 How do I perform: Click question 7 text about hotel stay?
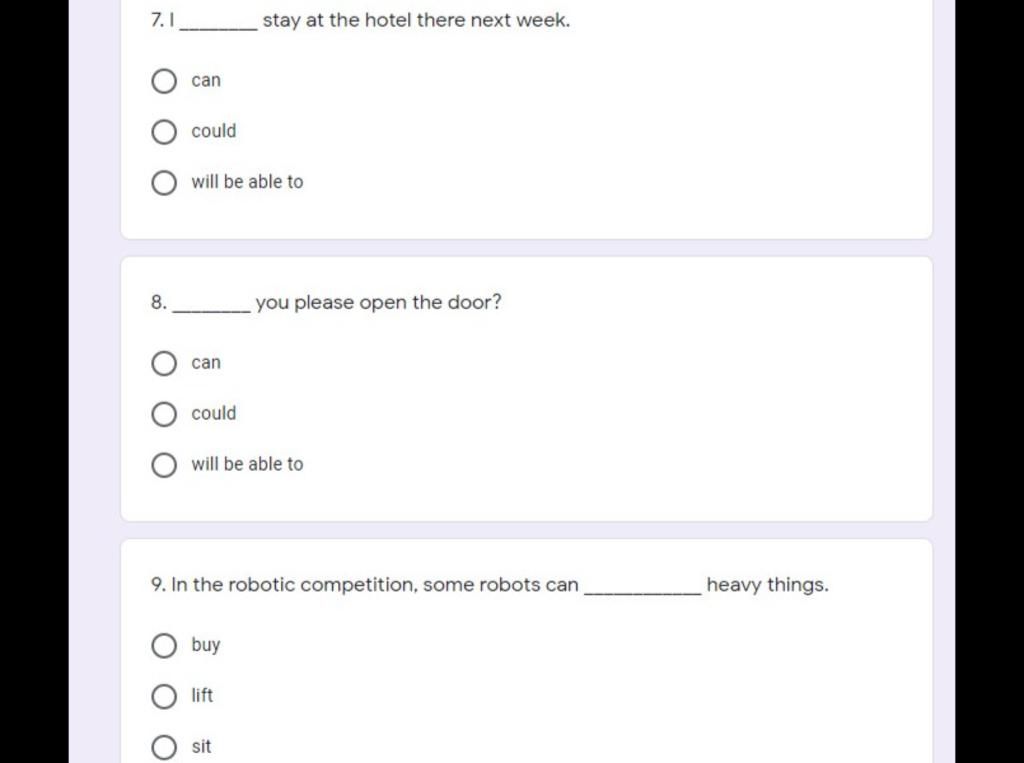tap(360, 20)
